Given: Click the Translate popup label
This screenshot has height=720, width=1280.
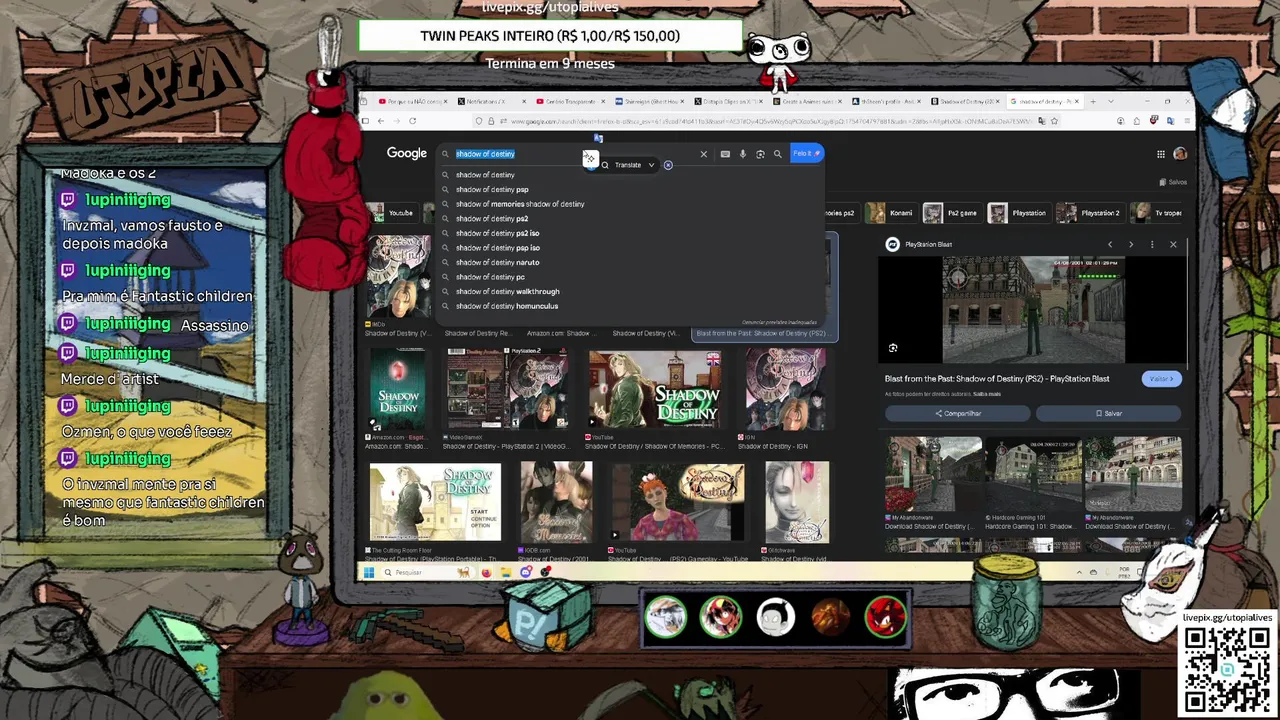Looking at the screenshot, I should click(628, 165).
